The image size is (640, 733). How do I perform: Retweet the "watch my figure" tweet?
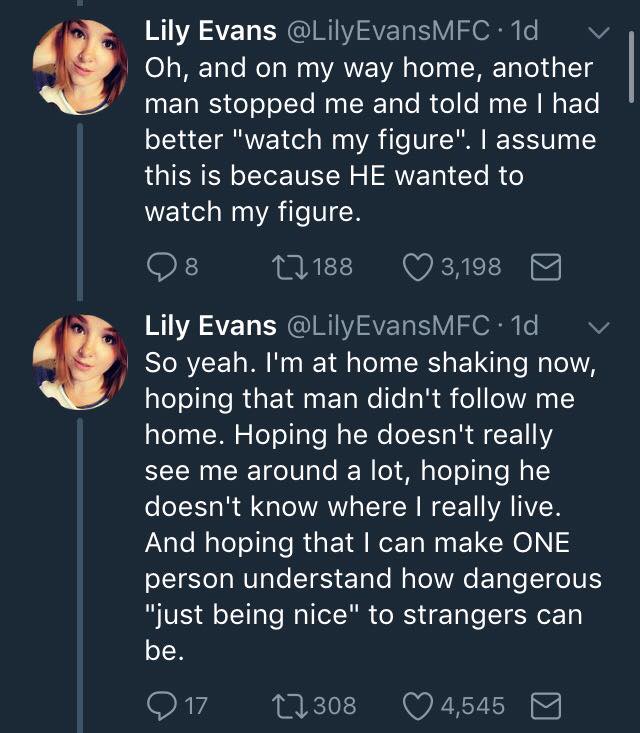pos(290,266)
